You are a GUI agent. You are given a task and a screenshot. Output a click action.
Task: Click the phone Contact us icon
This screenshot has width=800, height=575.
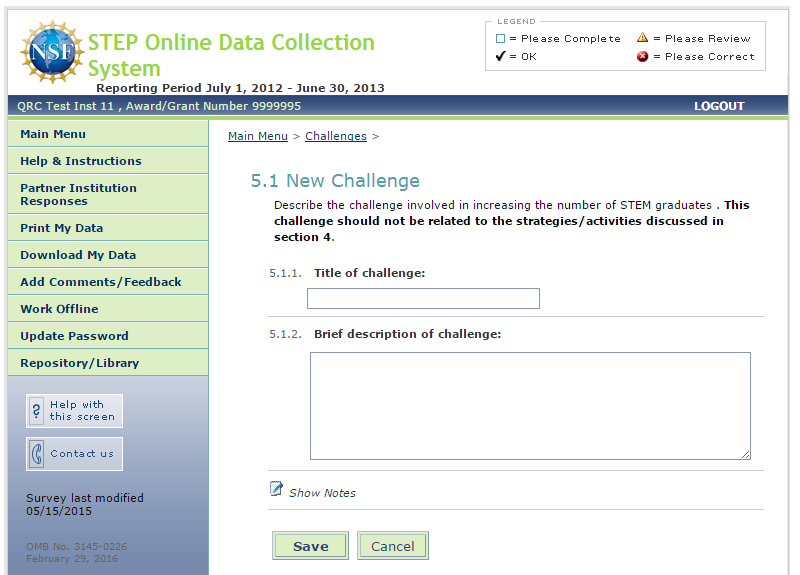coord(37,454)
